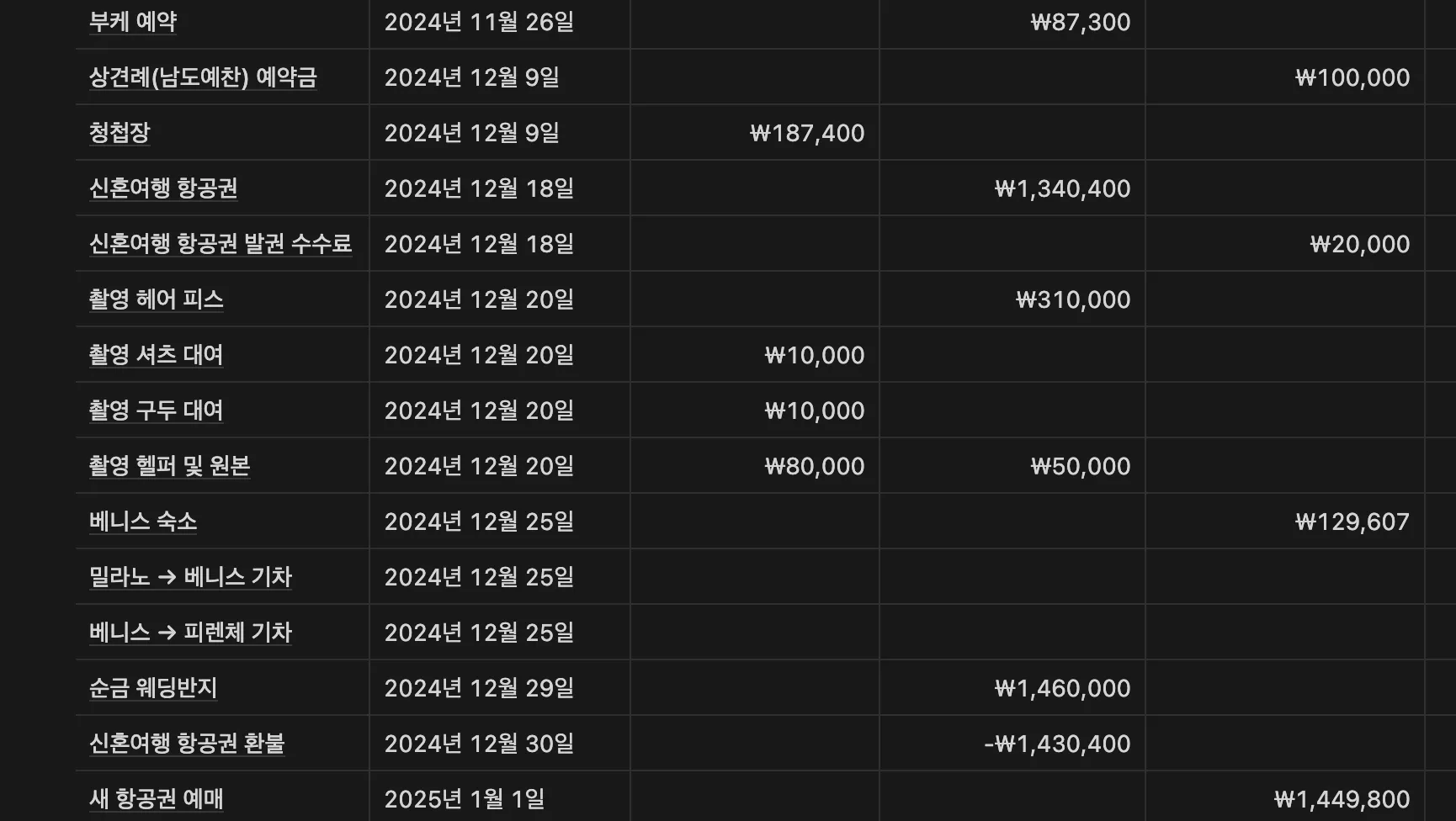The image size is (1456, 821).
Task: Open the 부케 예약 page link
Action: click(133, 22)
